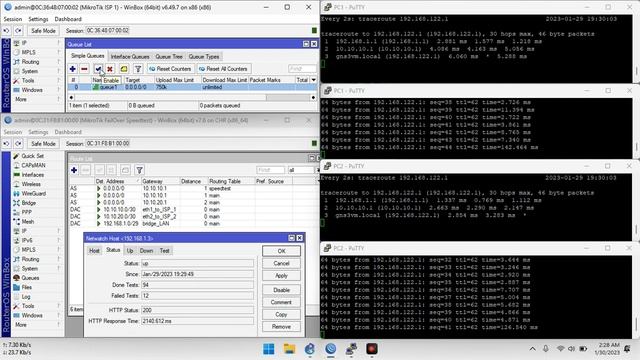Open Host tab in Netwatch dialog

[x=94, y=251]
